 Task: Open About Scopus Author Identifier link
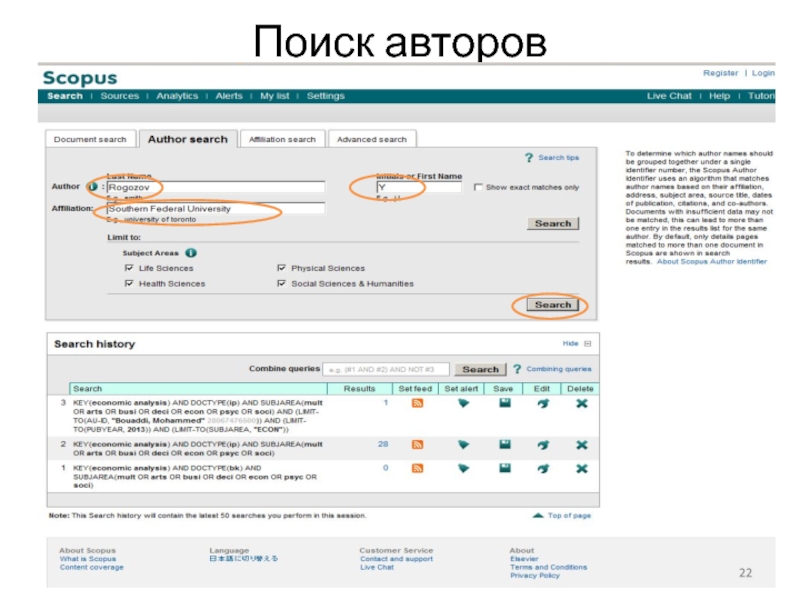tap(712, 261)
